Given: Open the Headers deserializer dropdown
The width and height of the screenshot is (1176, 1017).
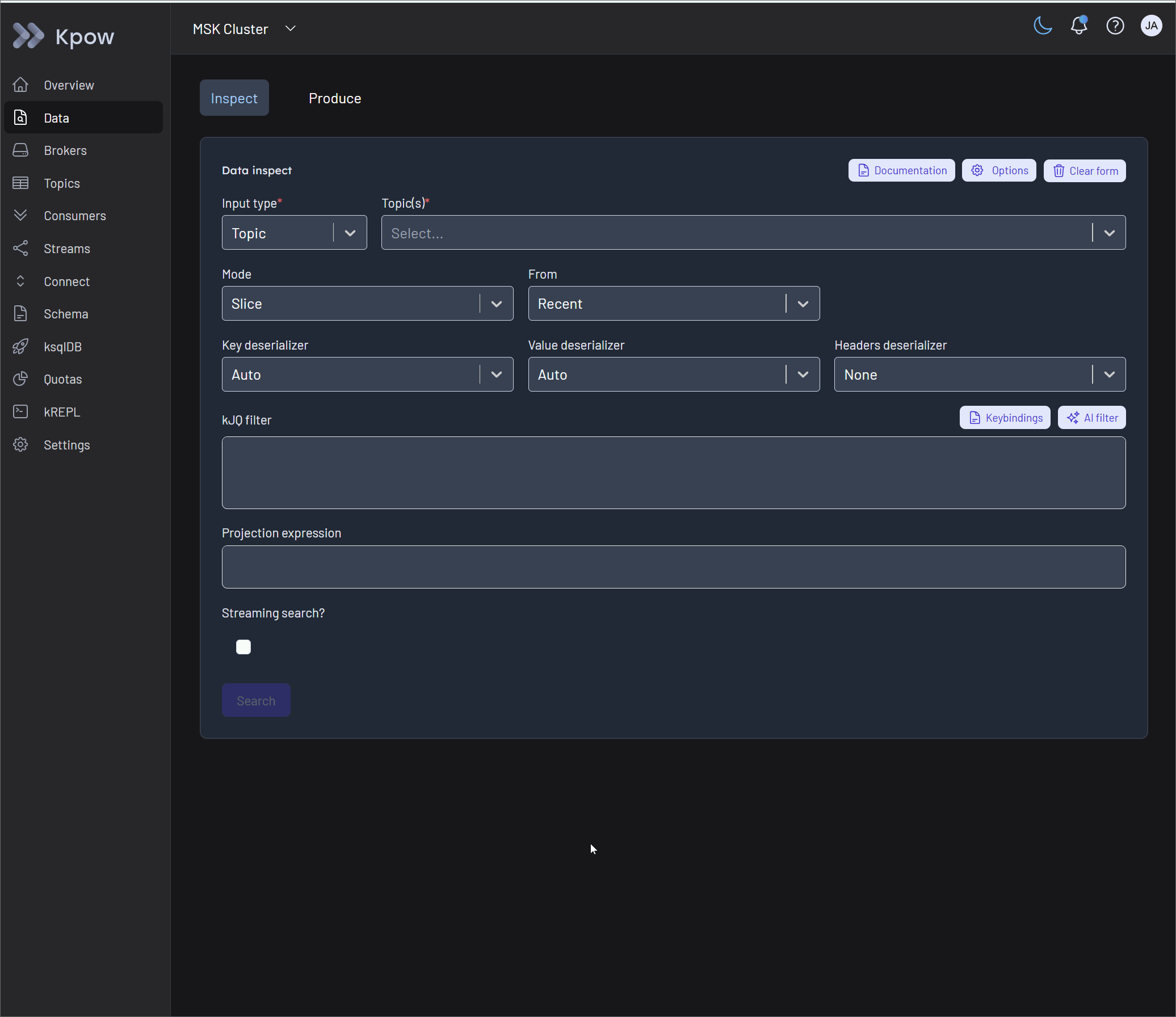Looking at the screenshot, I should click(x=980, y=375).
